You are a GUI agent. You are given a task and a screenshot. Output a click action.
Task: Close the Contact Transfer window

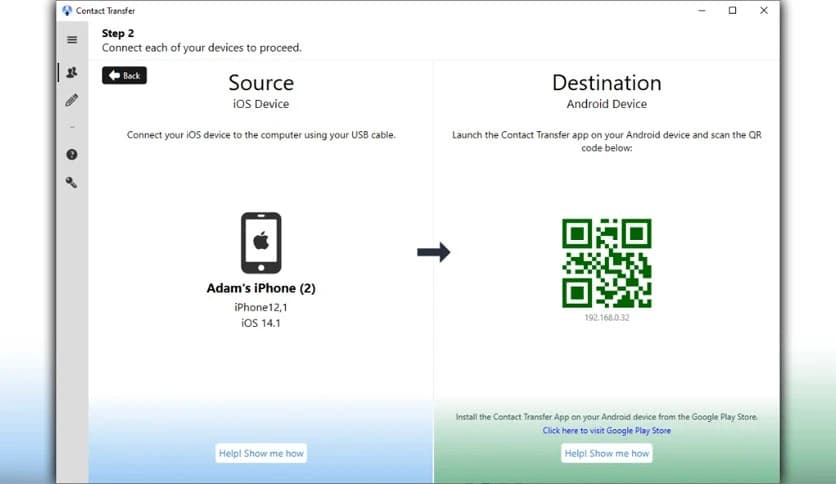click(763, 10)
